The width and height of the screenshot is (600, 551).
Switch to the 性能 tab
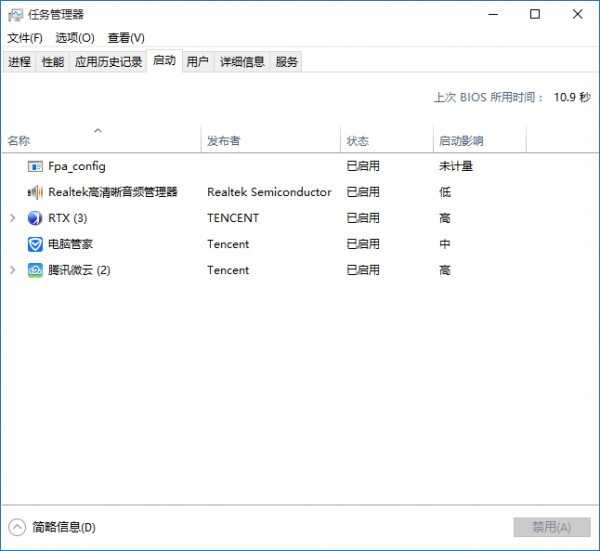click(x=52, y=62)
